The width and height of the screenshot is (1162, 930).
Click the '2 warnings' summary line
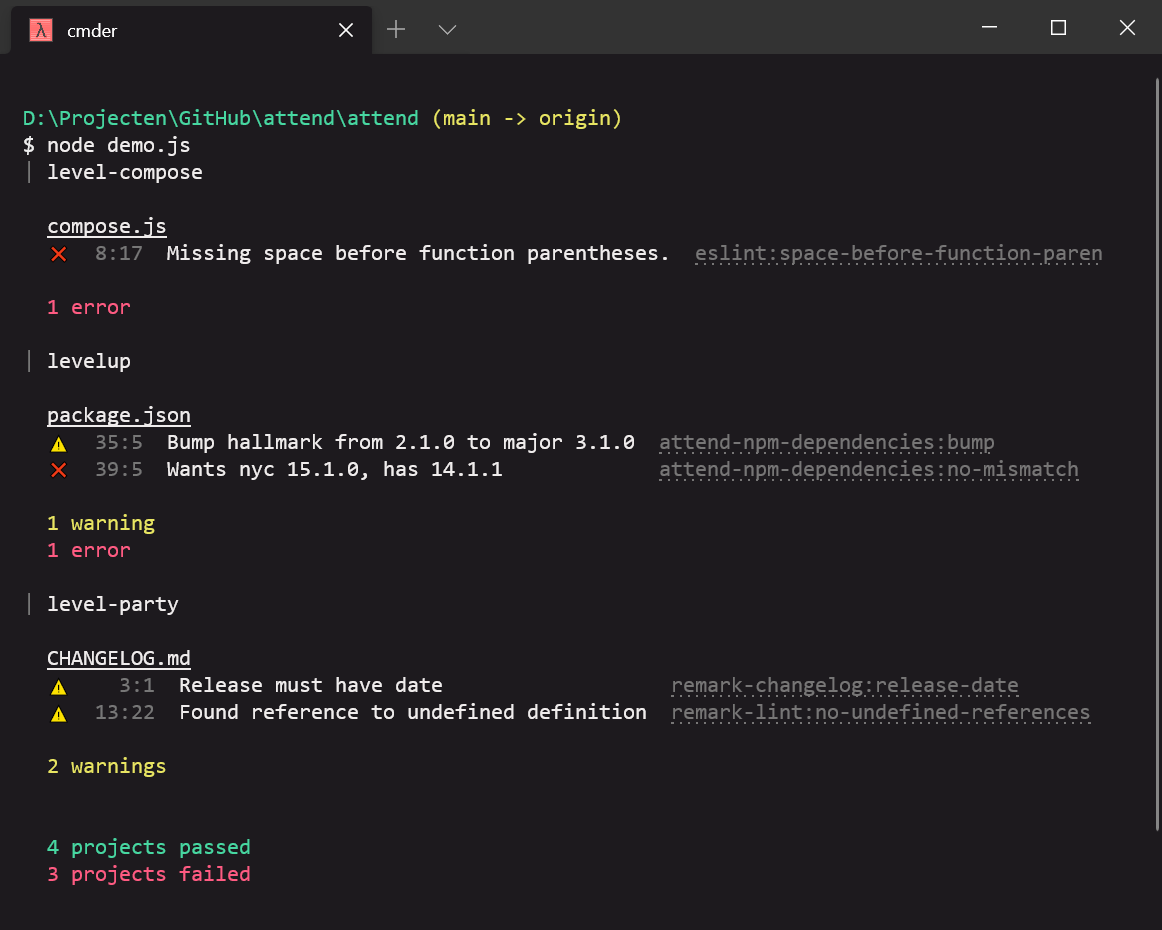[x=107, y=766]
